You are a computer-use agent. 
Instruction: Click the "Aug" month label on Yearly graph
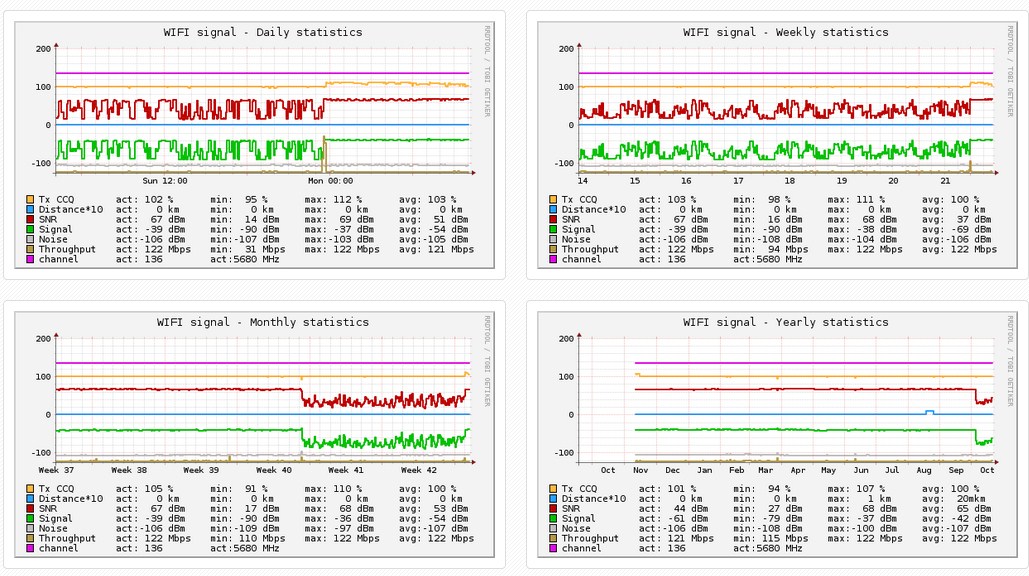coord(923,470)
